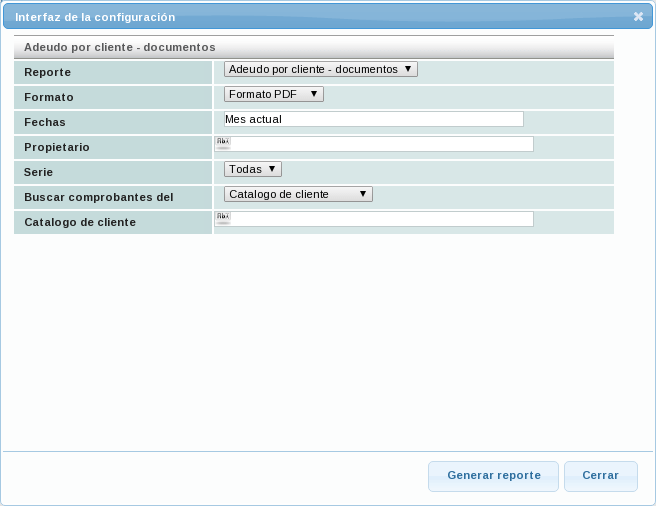Click the small icon in Propietario field
656x506 pixels.
point(222,143)
